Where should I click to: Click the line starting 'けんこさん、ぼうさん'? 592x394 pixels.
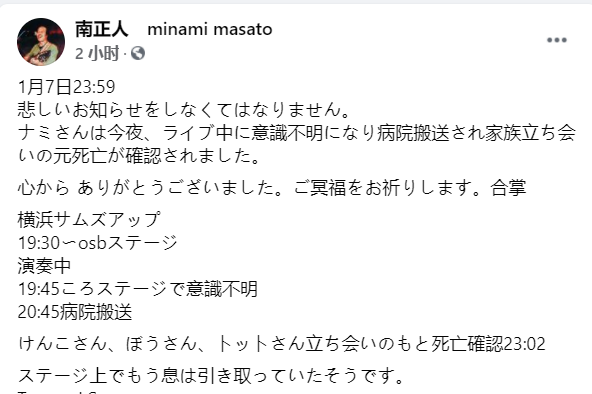282,344
